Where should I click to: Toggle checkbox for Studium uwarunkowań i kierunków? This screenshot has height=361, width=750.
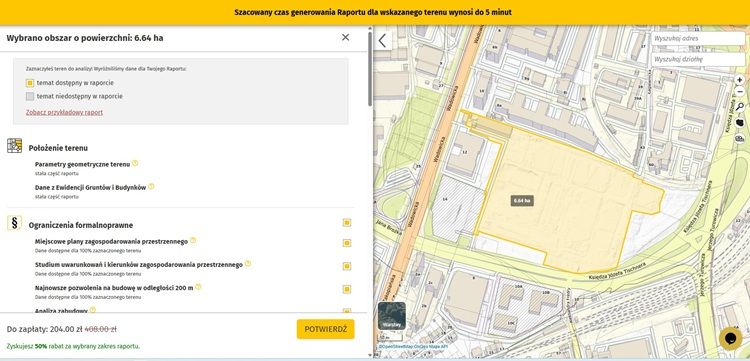point(347,266)
